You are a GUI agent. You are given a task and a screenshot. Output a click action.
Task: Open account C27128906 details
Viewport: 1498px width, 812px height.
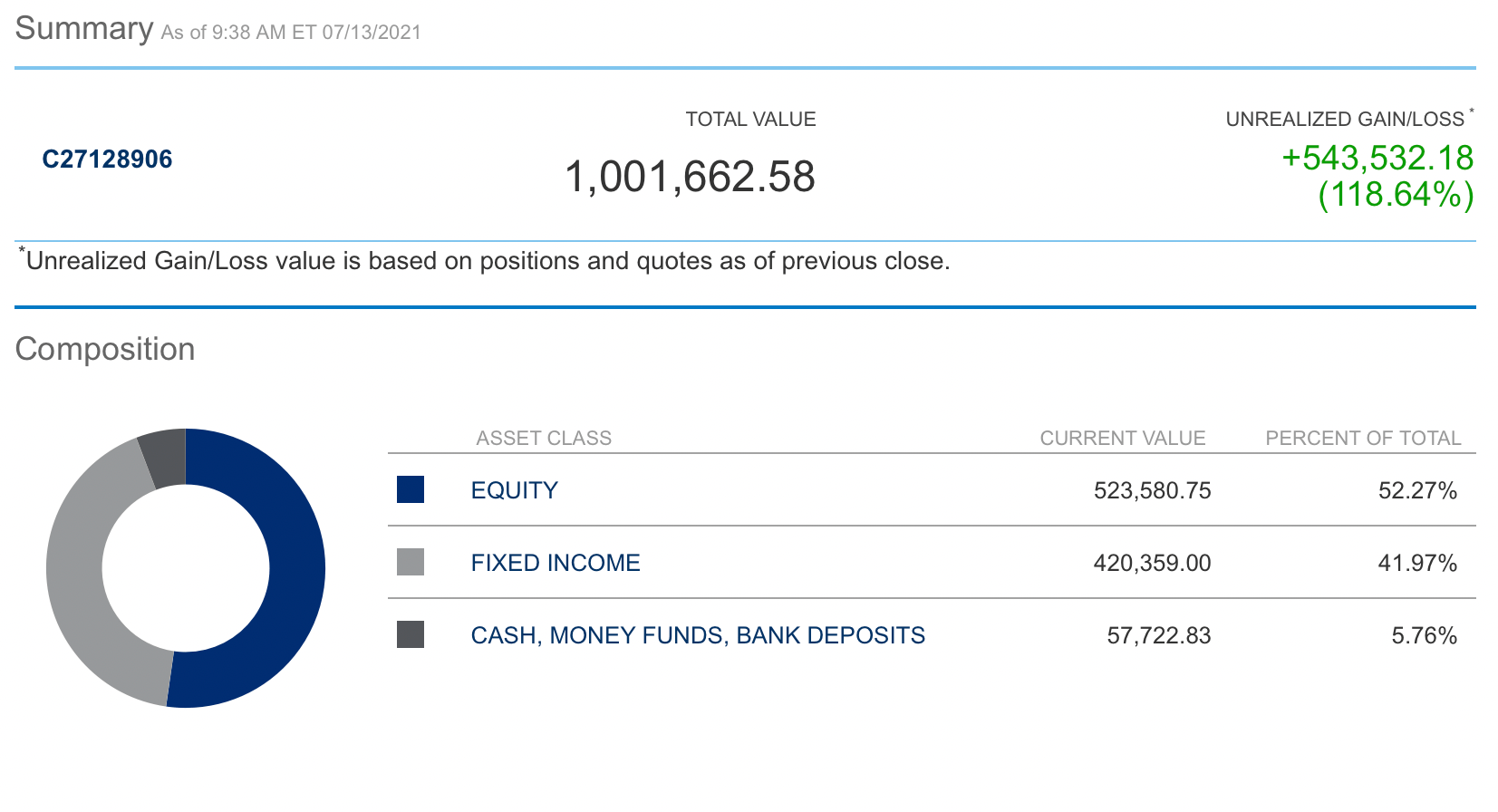tap(107, 159)
